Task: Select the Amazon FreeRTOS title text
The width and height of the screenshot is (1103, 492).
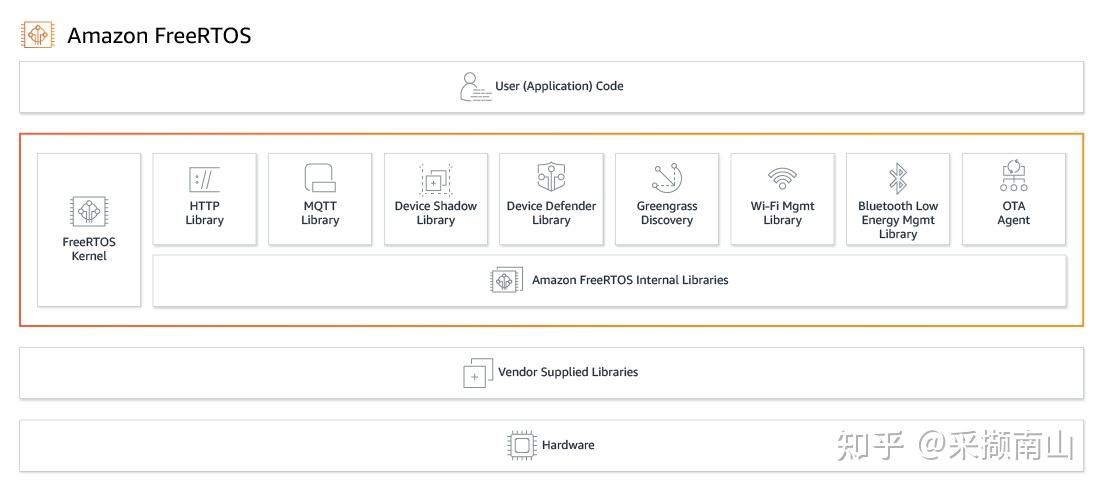Action: (159, 36)
